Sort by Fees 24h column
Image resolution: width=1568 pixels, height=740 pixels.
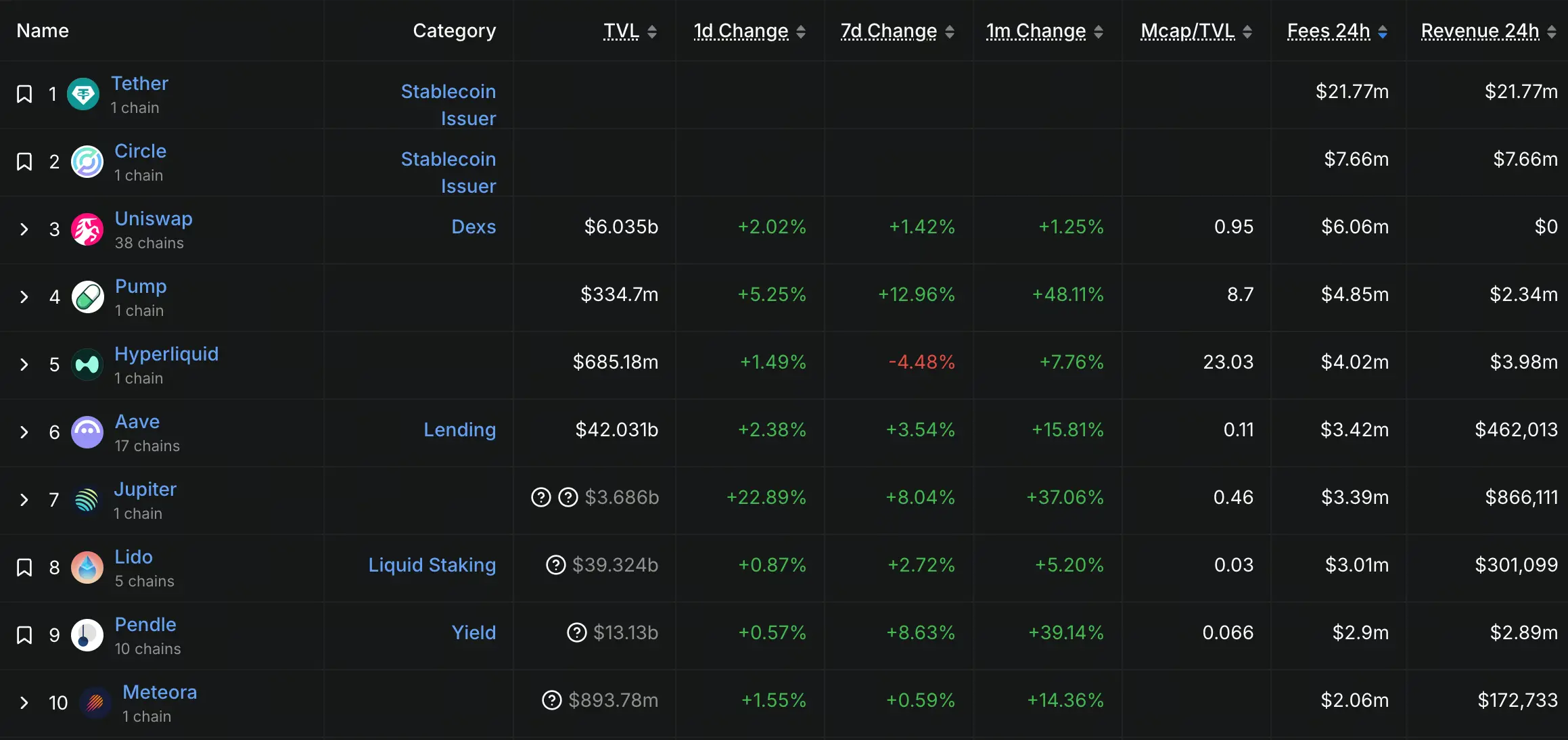click(x=1337, y=31)
